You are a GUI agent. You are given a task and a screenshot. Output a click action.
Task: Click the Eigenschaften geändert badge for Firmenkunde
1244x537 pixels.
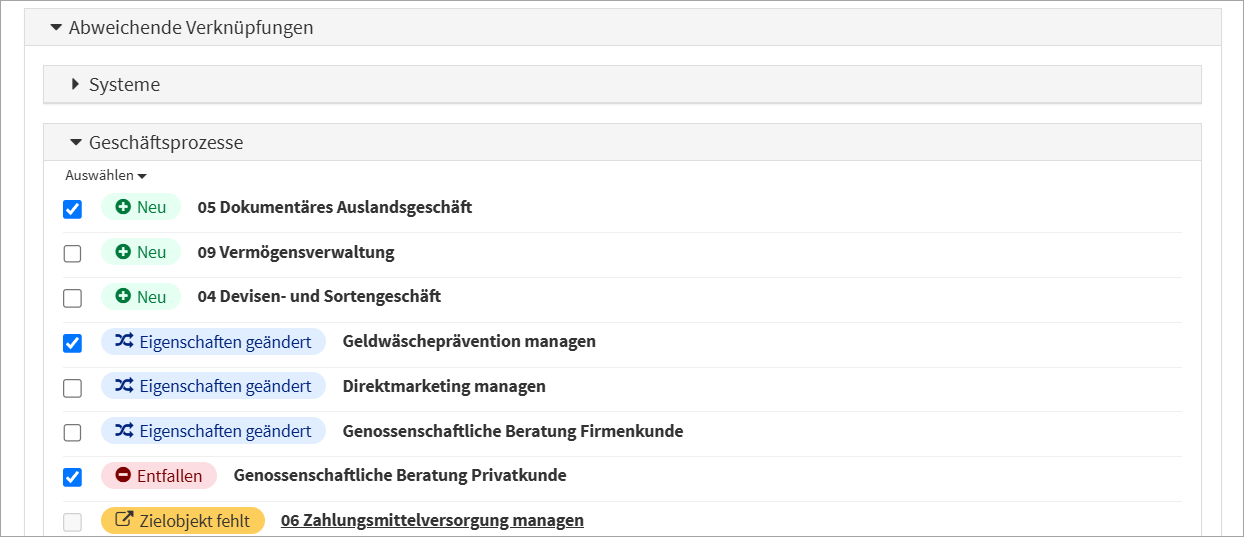(213, 431)
